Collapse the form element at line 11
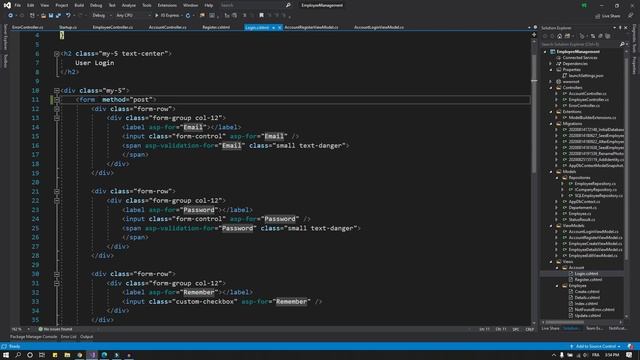 (x=57, y=100)
